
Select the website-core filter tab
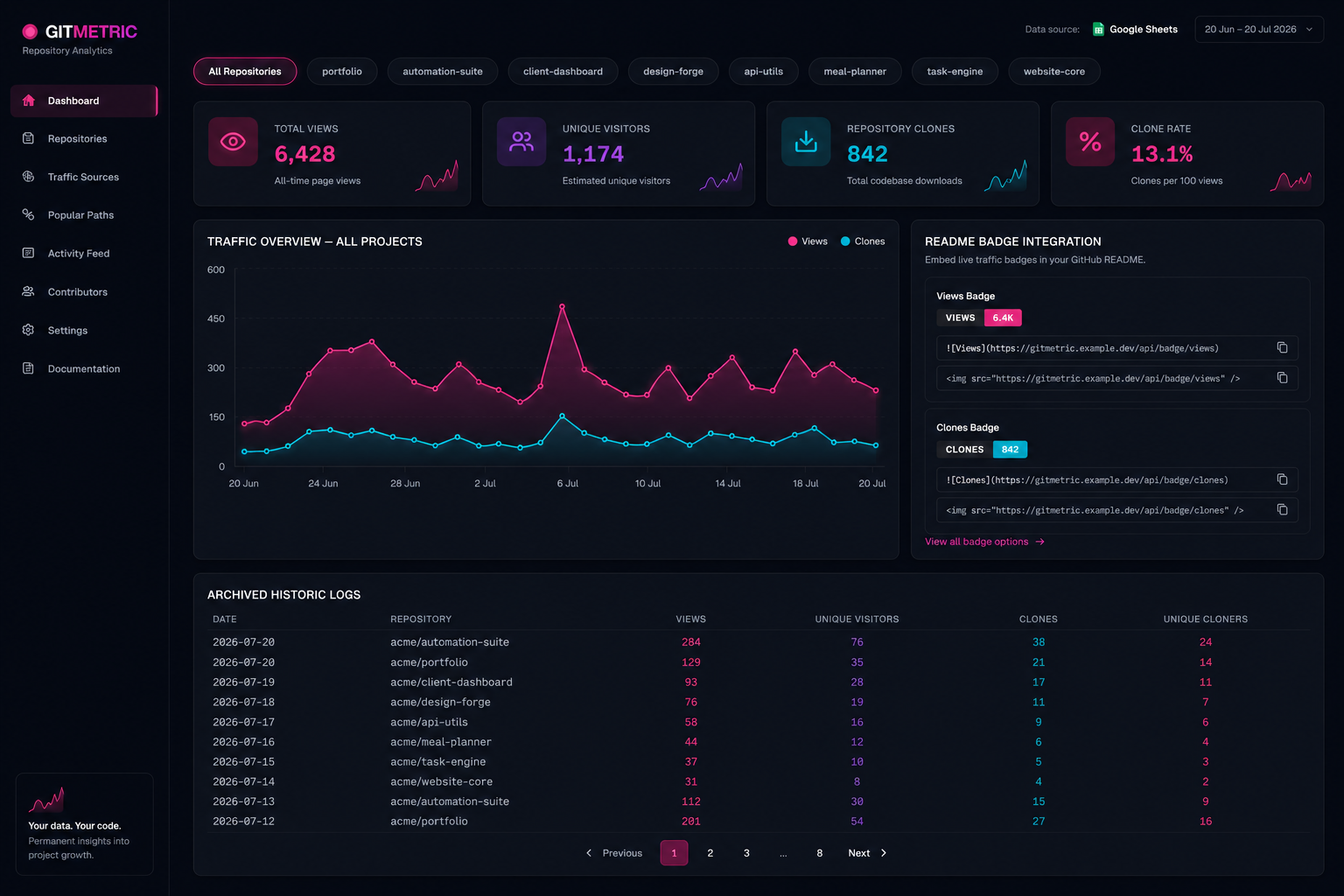1054,72
